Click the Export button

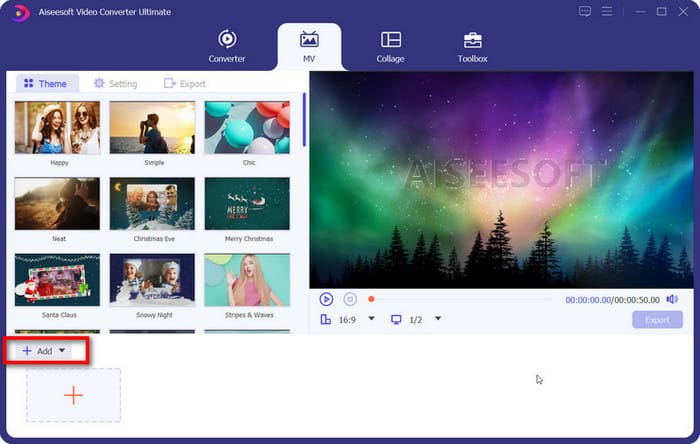point(657,320)
